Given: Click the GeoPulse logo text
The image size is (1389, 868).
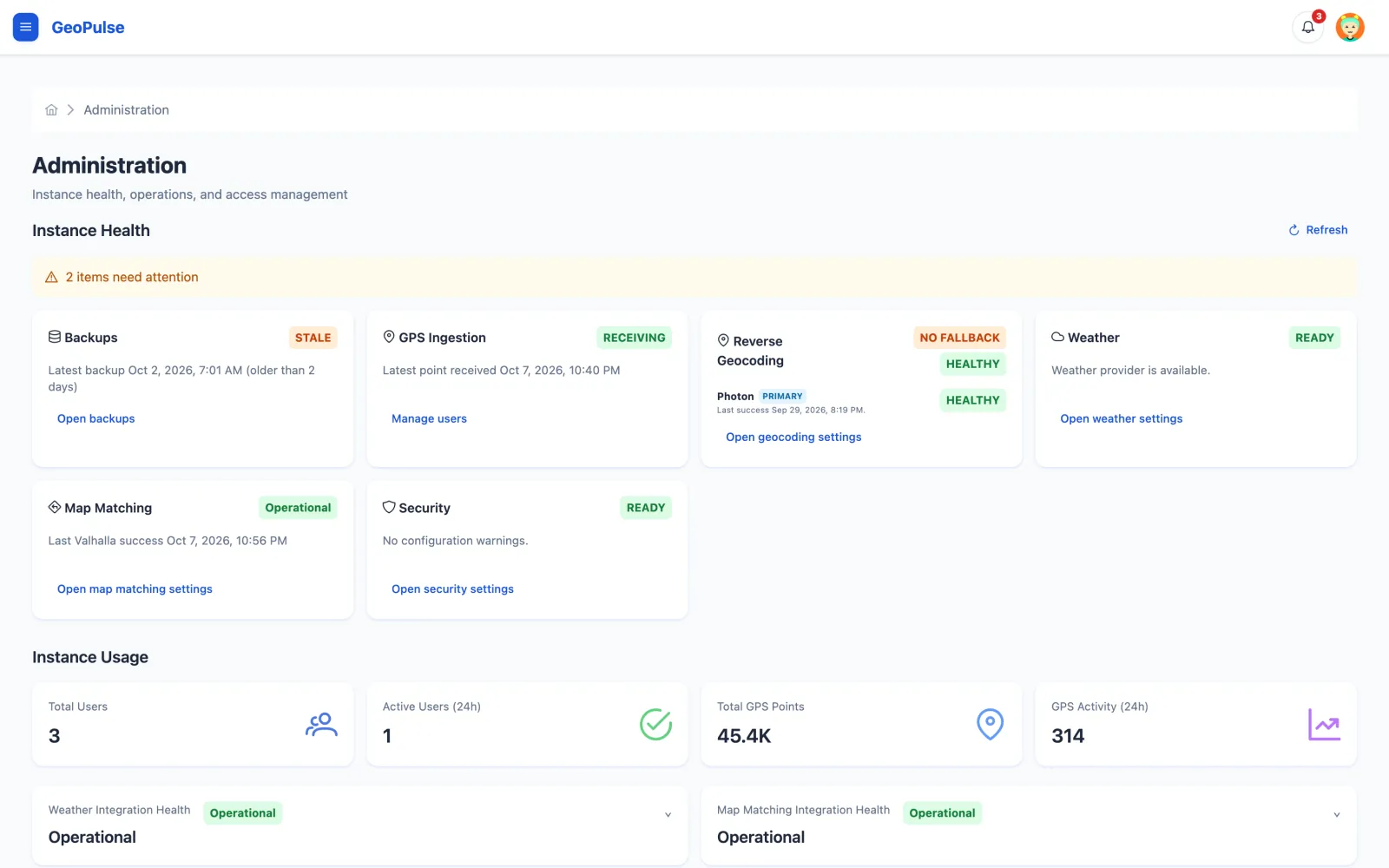Looking at the screenshot, I should click(x=88, y=27).
